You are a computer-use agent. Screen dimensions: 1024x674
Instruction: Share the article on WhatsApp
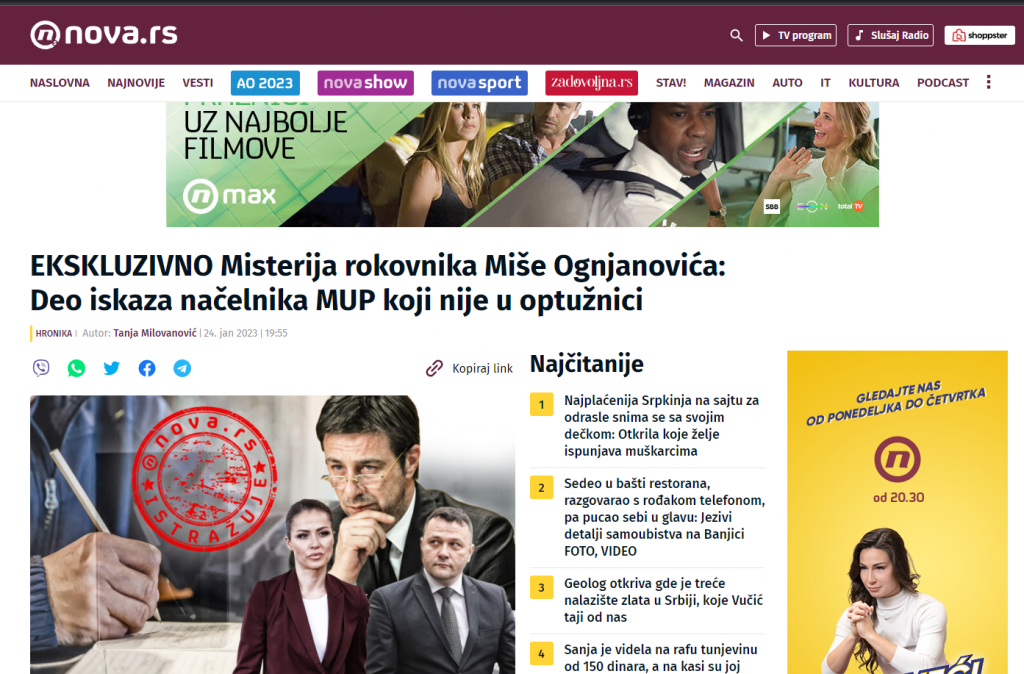click(x=76, y=368)
